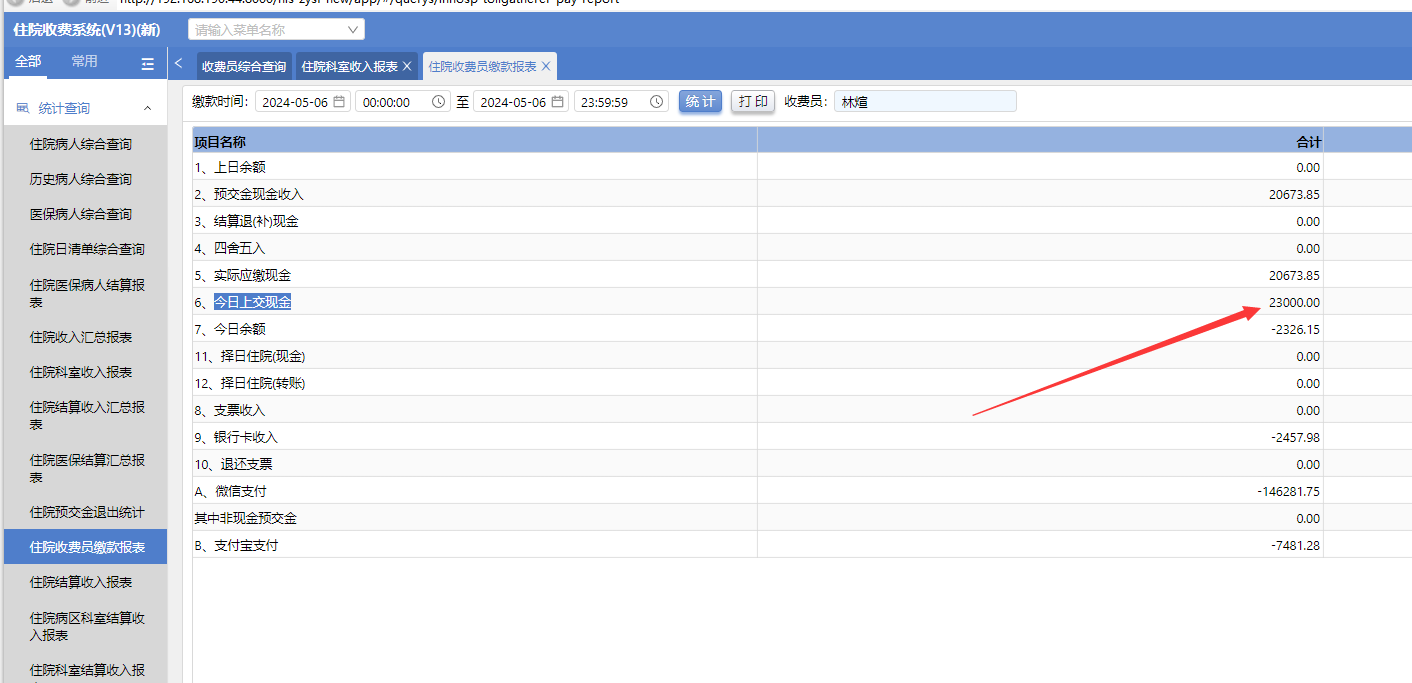Open the start time clock icon
This screenshot has height=683, width=1412.
pos(438,102)
